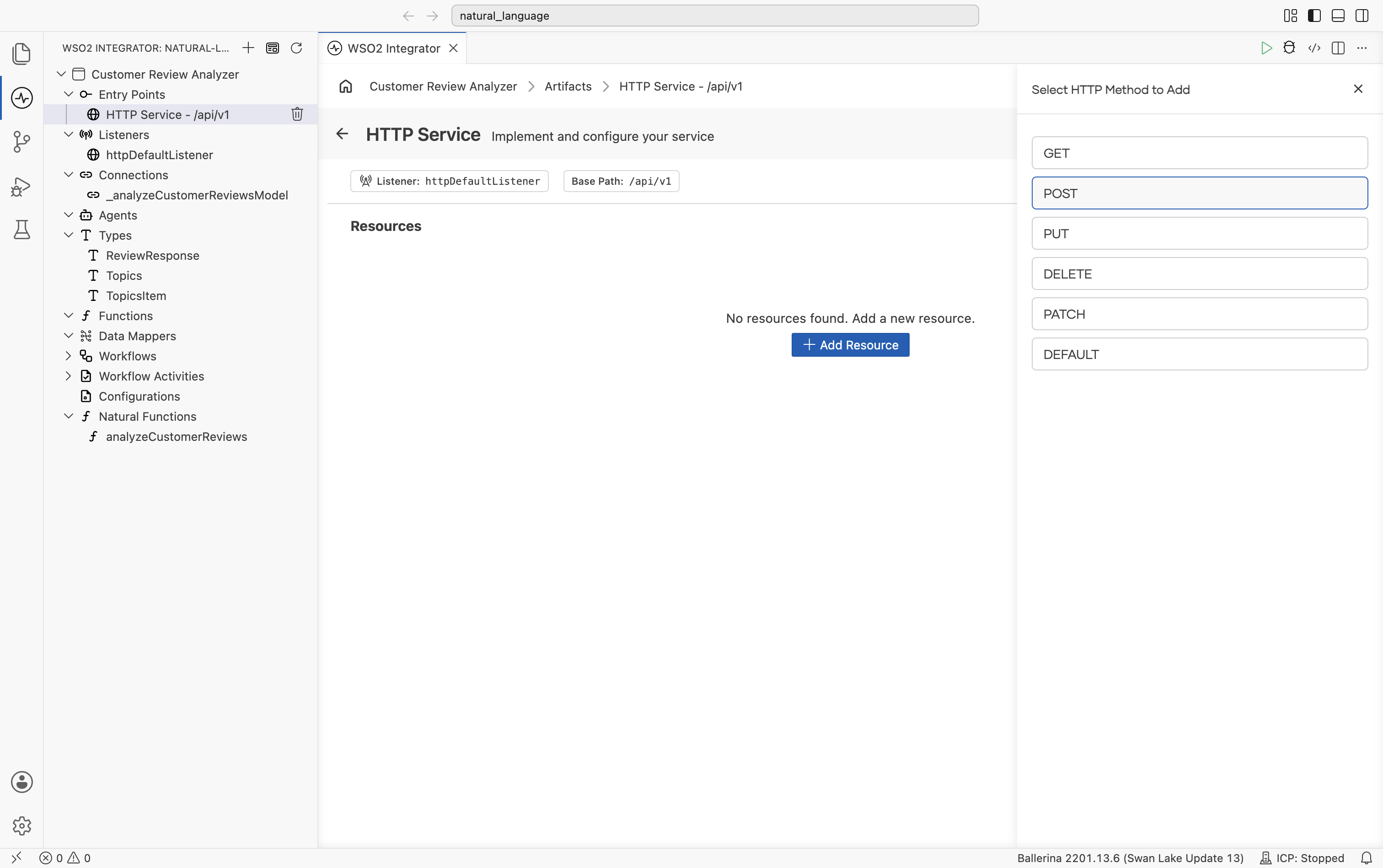1383x868 pixels.
Task: Split the editor to the right
Action: (1338, 48)
